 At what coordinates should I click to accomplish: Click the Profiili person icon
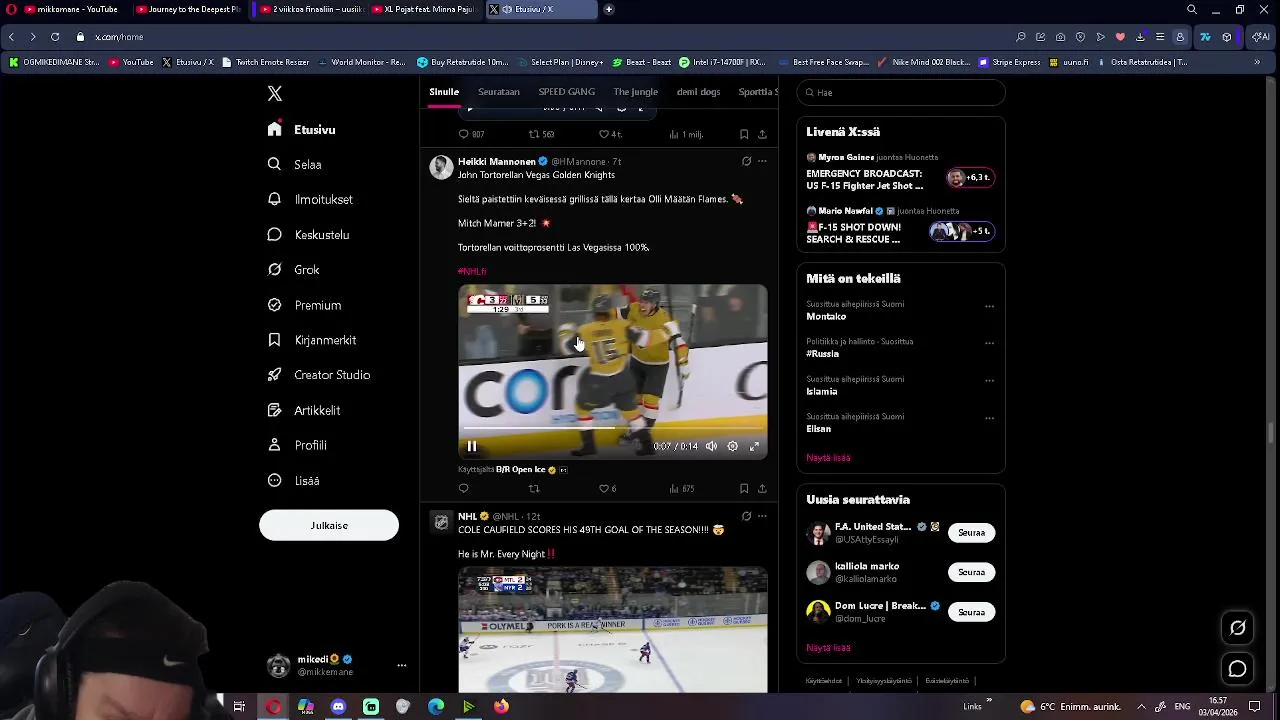pyautogui.click(x=275, y=445)
